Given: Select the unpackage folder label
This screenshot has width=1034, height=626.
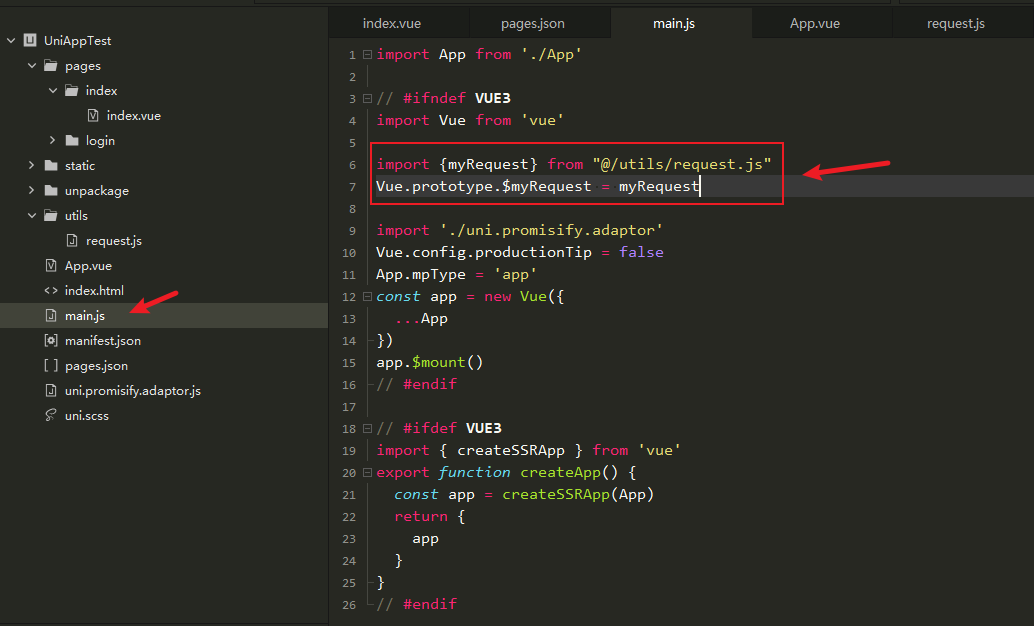Looking at the screenshot, I should [97, 191].
